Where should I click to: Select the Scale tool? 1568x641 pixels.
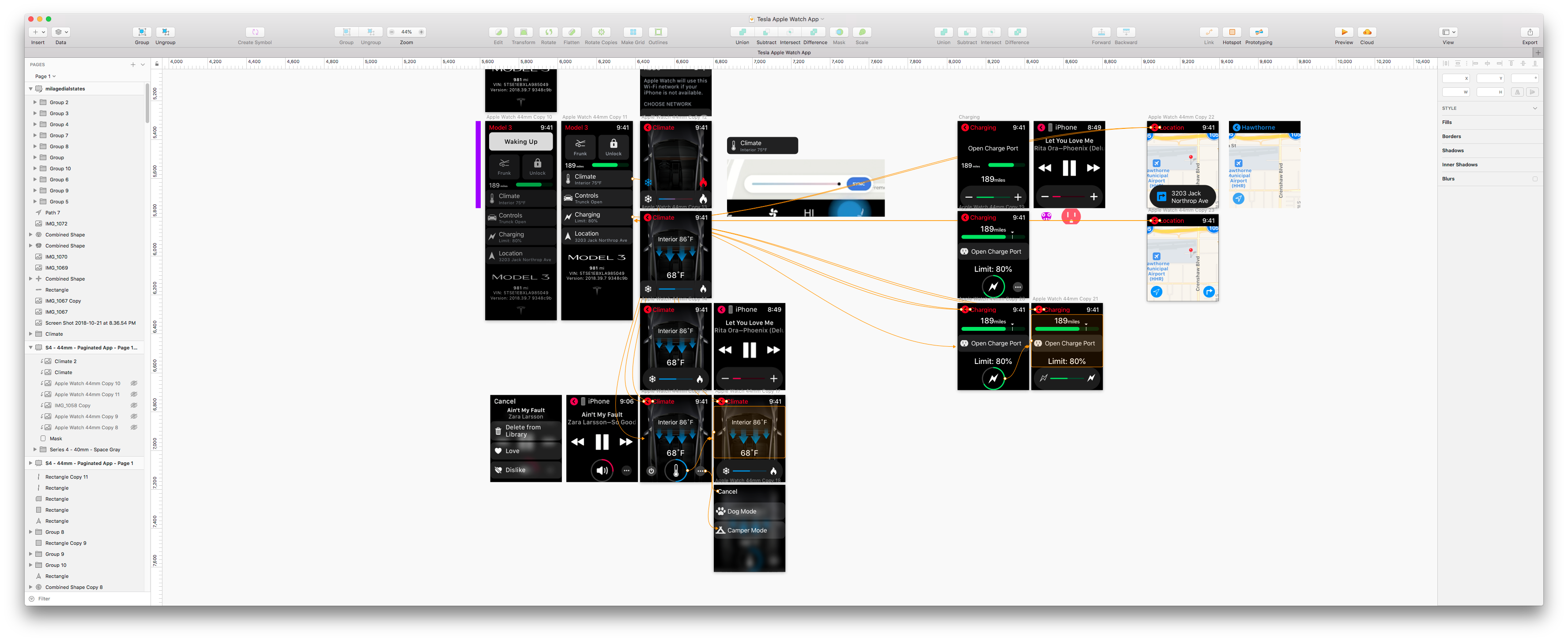pyautogui.click(x=862, y=32)
